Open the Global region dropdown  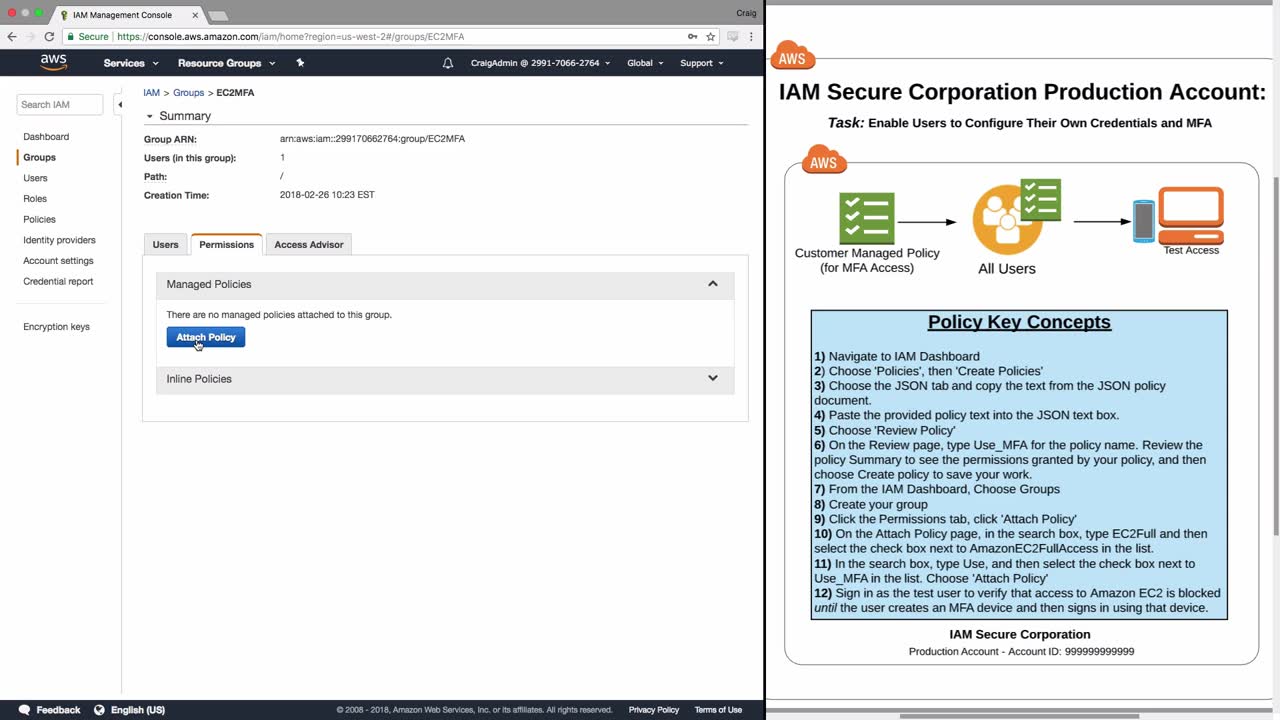click(x=645, y=63)
